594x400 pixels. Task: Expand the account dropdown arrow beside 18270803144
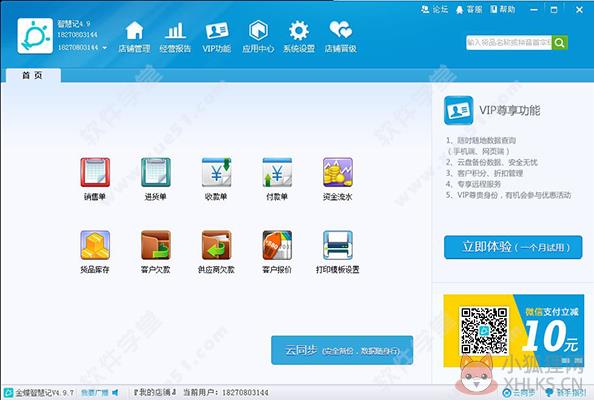click(105, 48)
